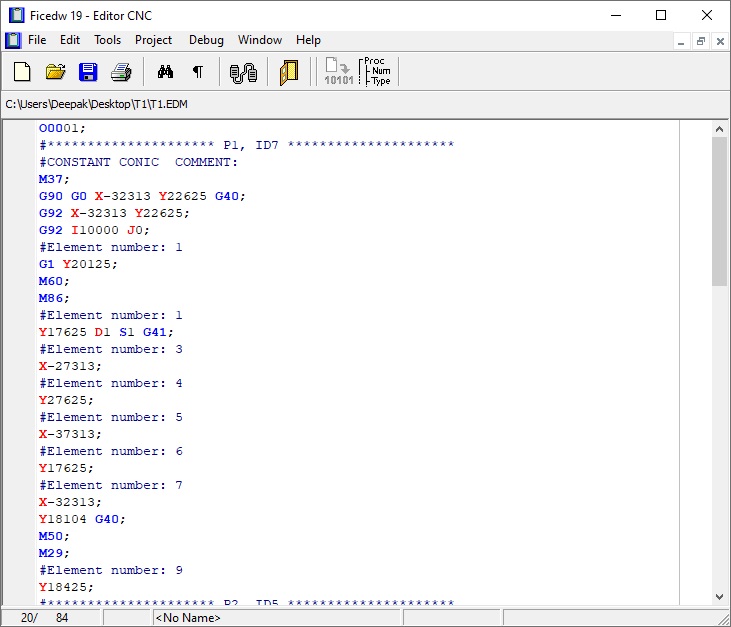Click the G92 I10000 J0; line
731x627 pixels.
click(x=94, y=230)
